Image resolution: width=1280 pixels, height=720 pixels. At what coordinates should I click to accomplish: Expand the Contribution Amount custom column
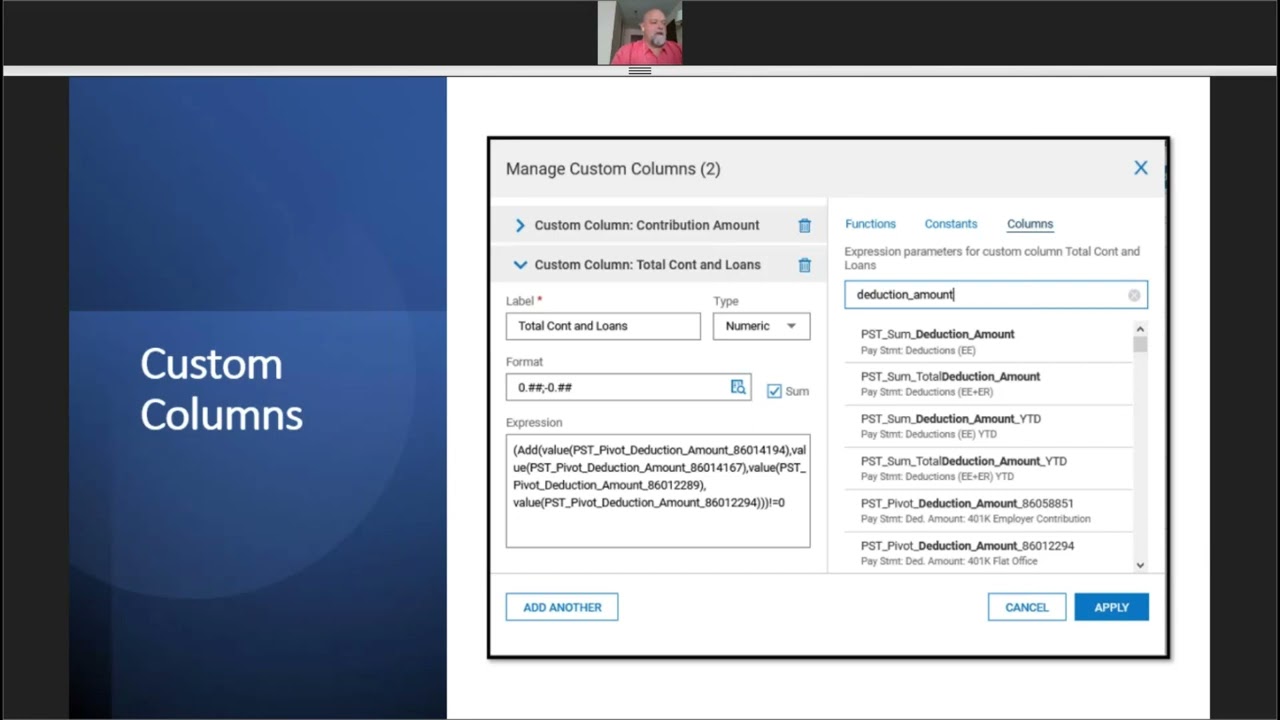tap(520, 226)
